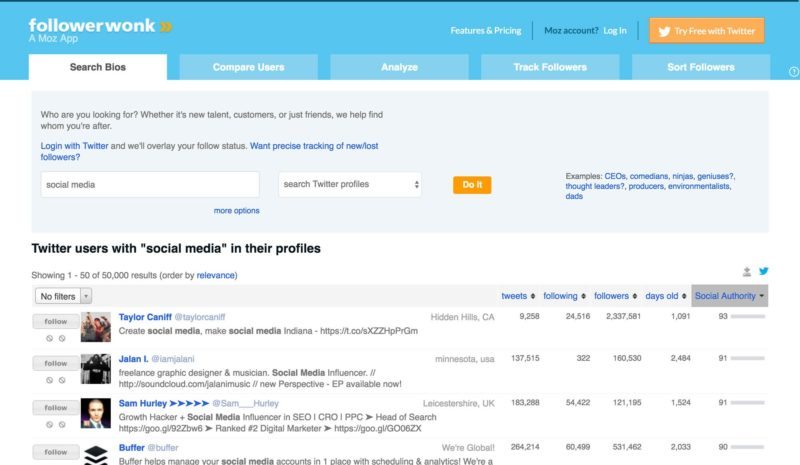800x465 pixels.
Task: Open Jalan I. name link
Action: 133,359
